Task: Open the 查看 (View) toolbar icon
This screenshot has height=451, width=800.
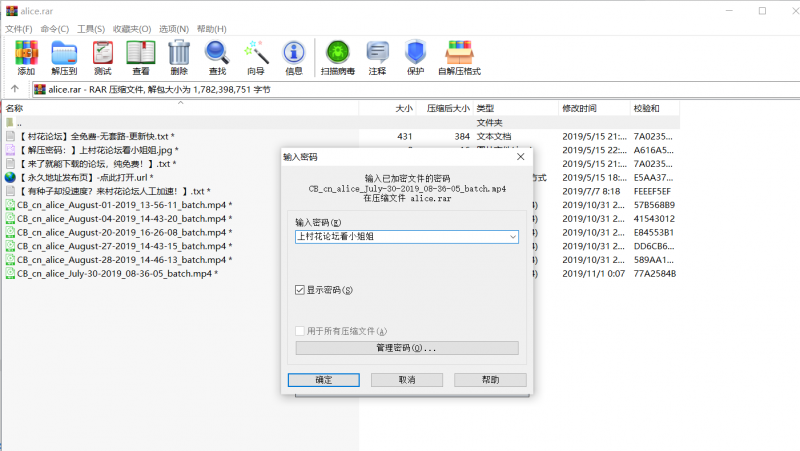Action: (x=141, y=55)
